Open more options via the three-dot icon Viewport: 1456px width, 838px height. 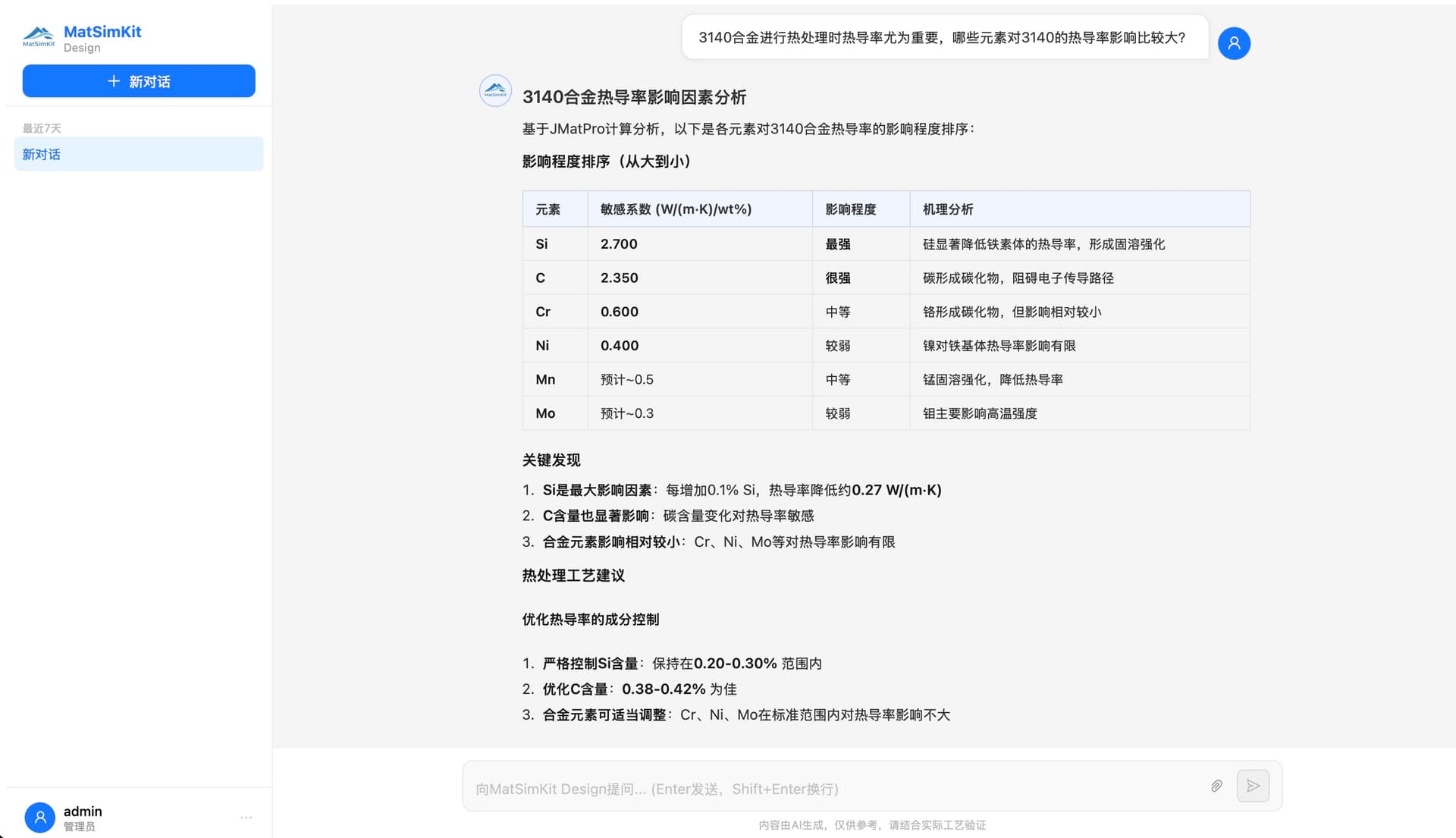[246, 817]
